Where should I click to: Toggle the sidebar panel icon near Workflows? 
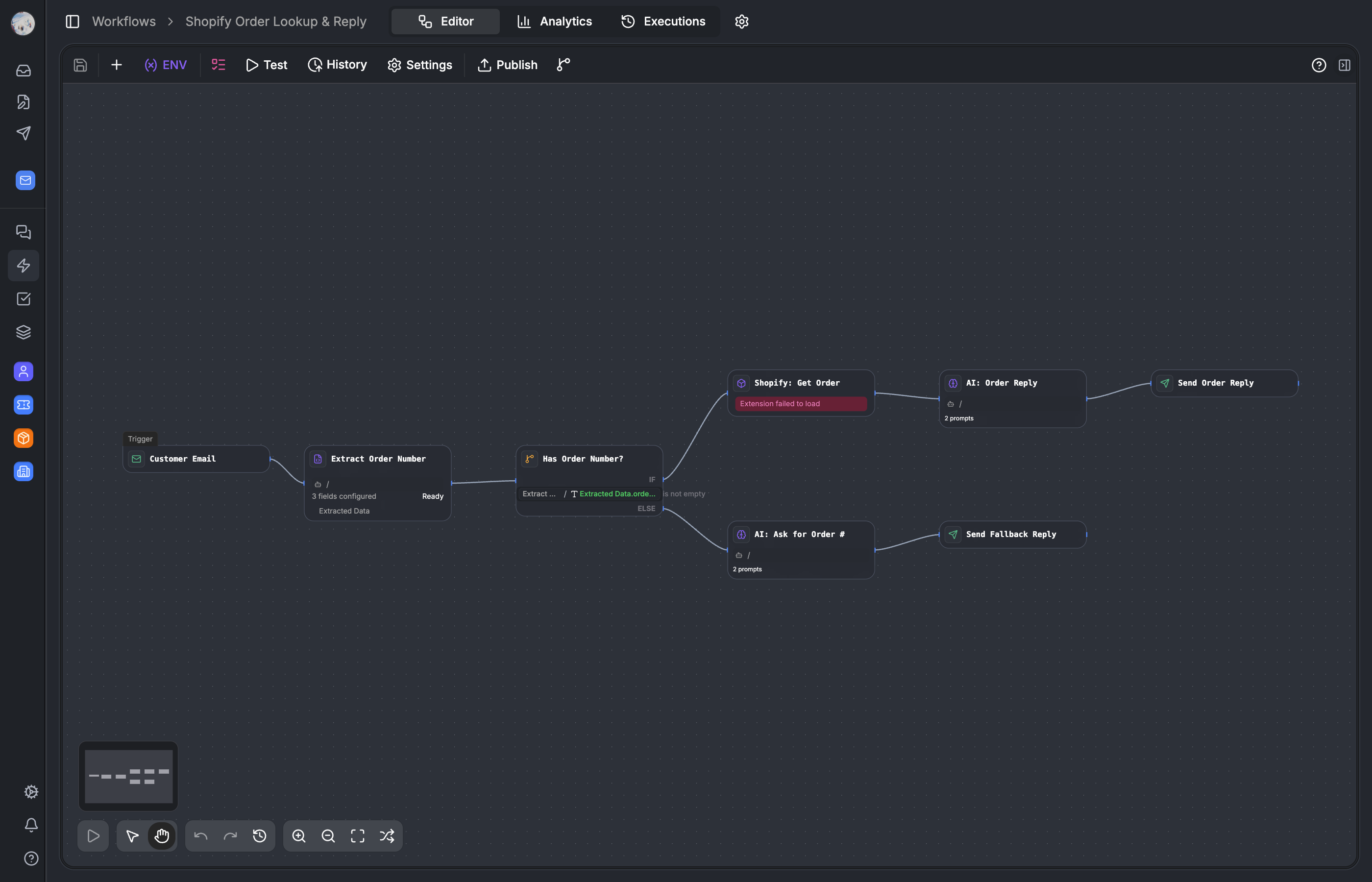72,21
